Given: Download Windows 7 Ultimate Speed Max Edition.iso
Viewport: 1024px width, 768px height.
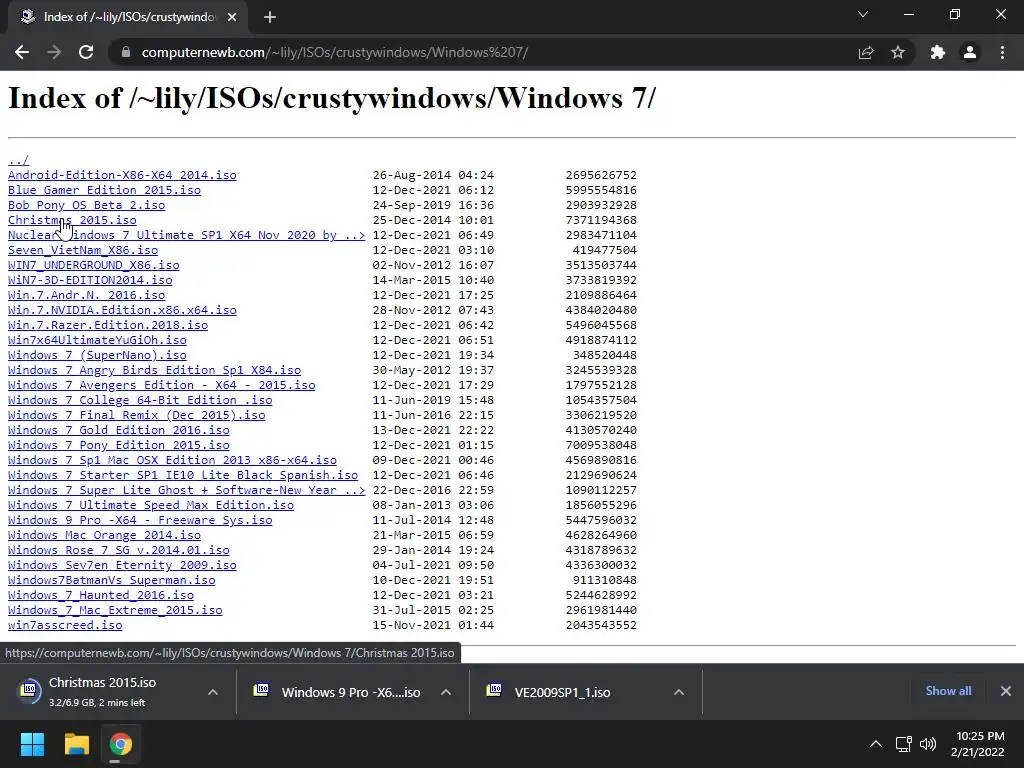Looking at the screenshot, I should 151,505.
